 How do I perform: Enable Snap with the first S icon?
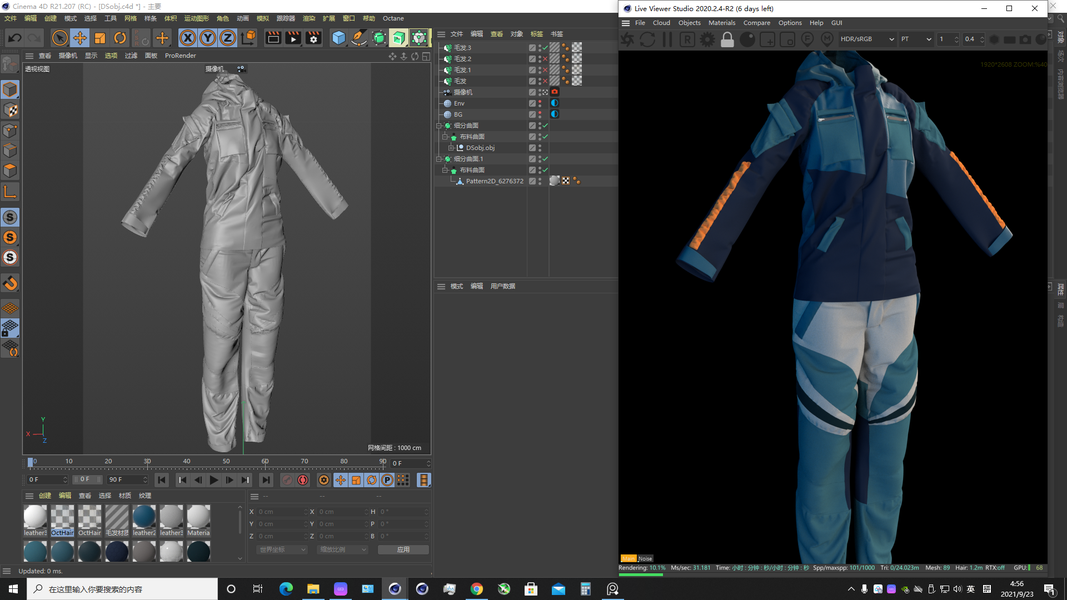[x=10, y=217]
